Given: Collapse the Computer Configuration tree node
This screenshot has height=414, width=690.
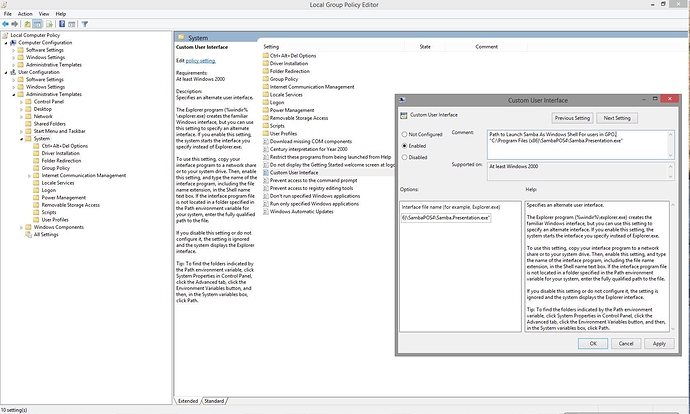Looking at the screenshot, I should [x=6, y=43].
